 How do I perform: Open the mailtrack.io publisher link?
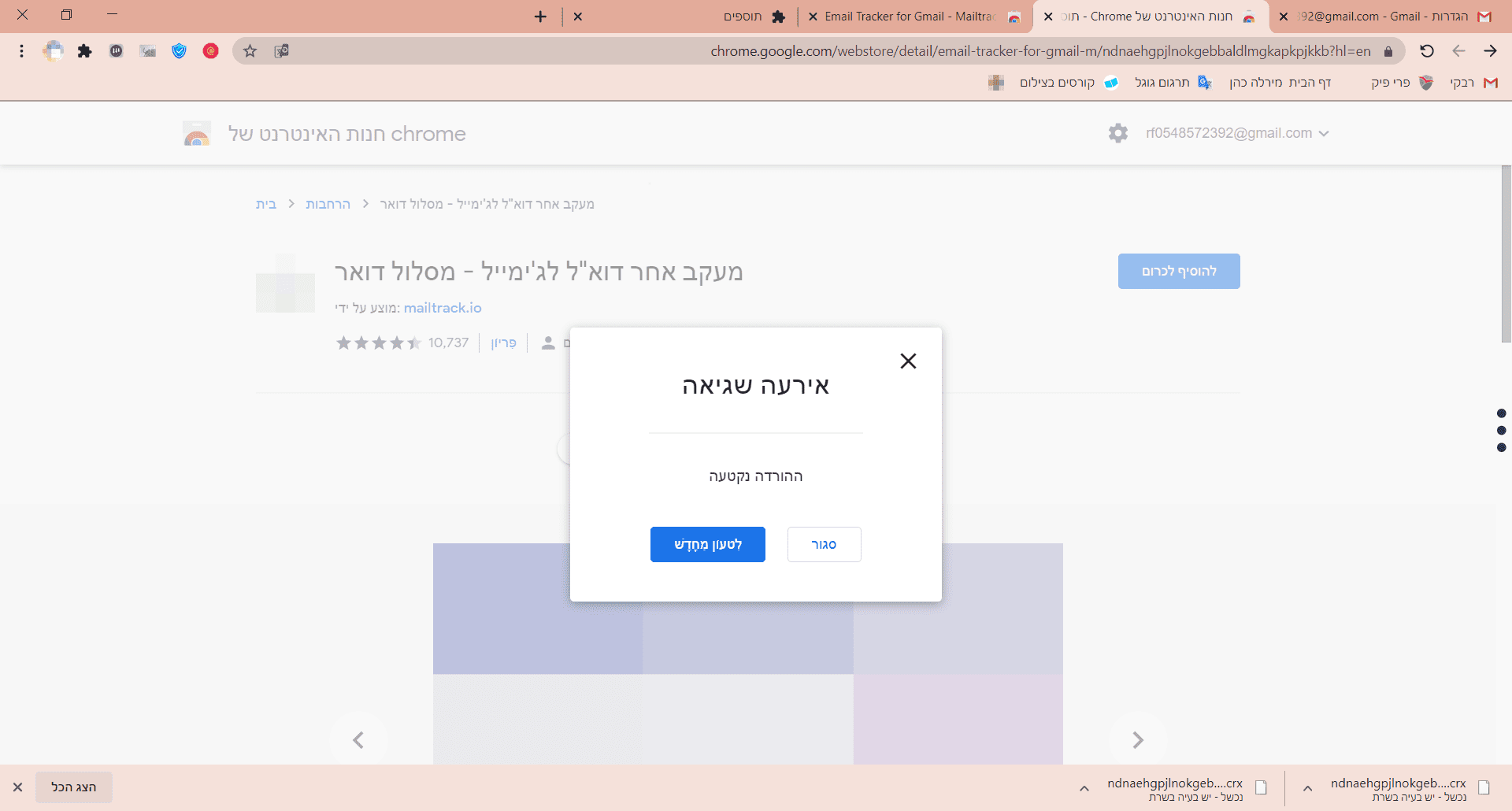coord(443,308)
